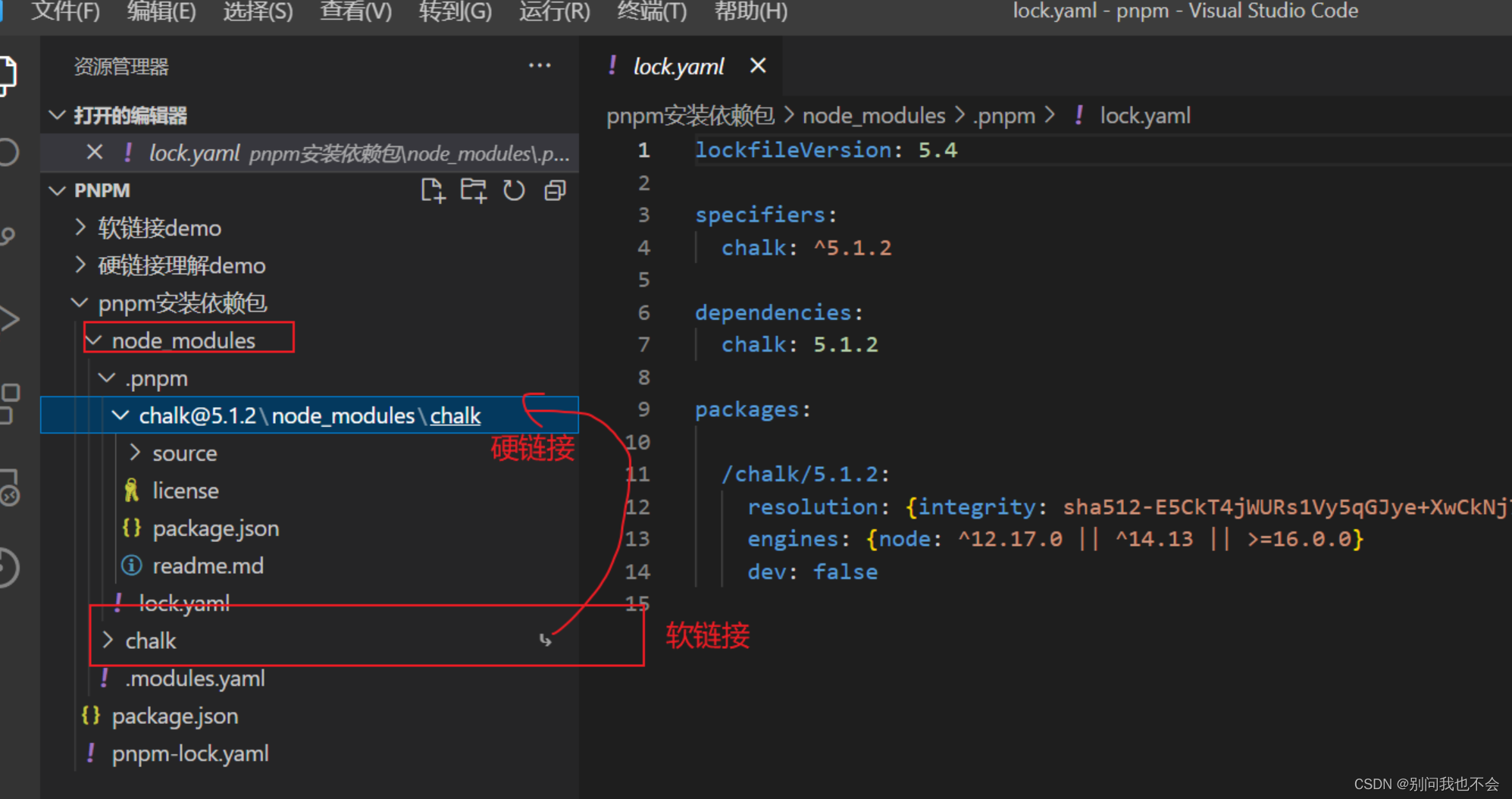Click the dependencies key on line 6

pyautogui.click(x=773, y=312)
